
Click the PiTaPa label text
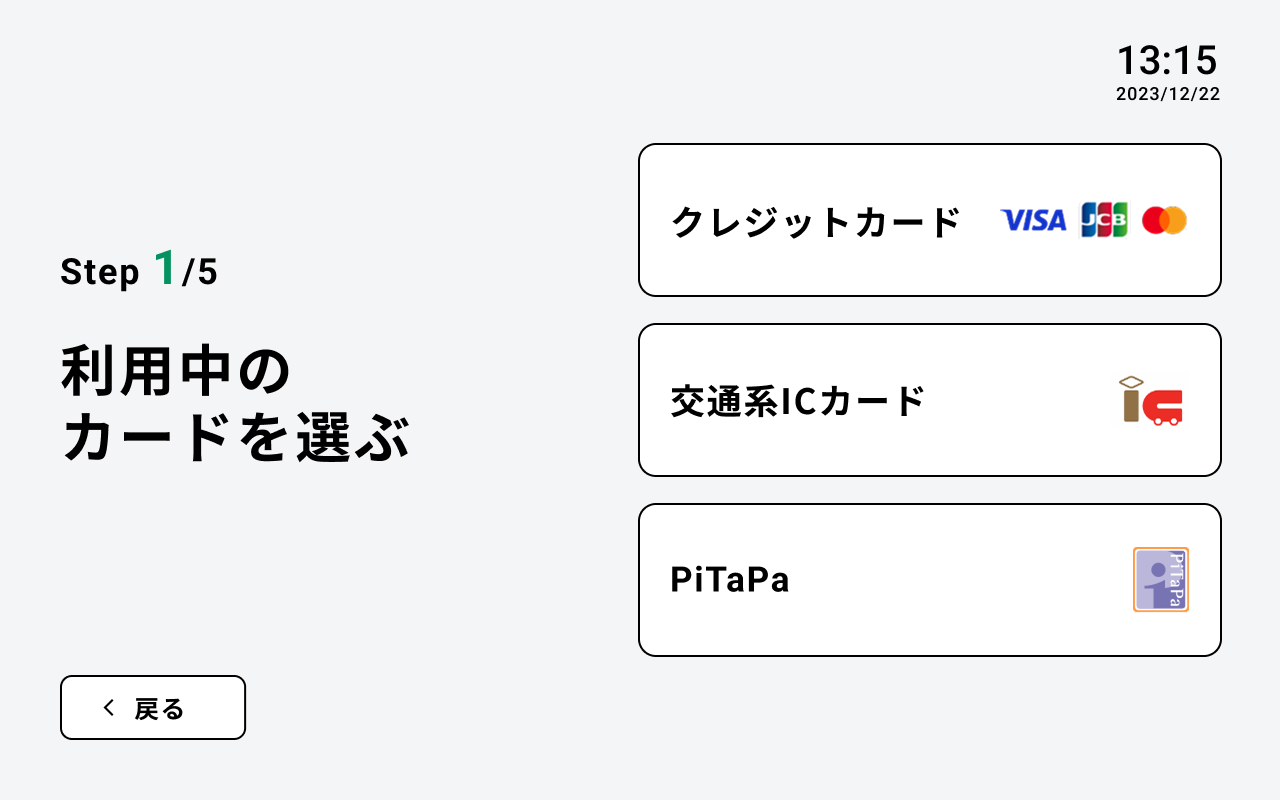[x=730, y=580]
